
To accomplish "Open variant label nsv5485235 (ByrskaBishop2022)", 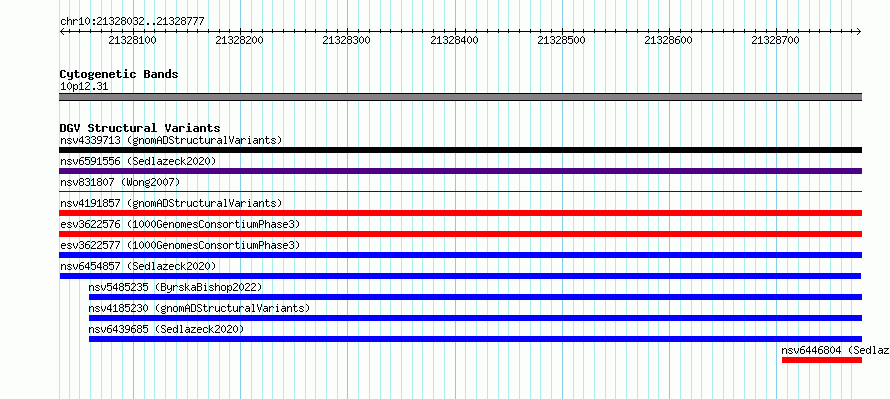I will tap(175, 287).
